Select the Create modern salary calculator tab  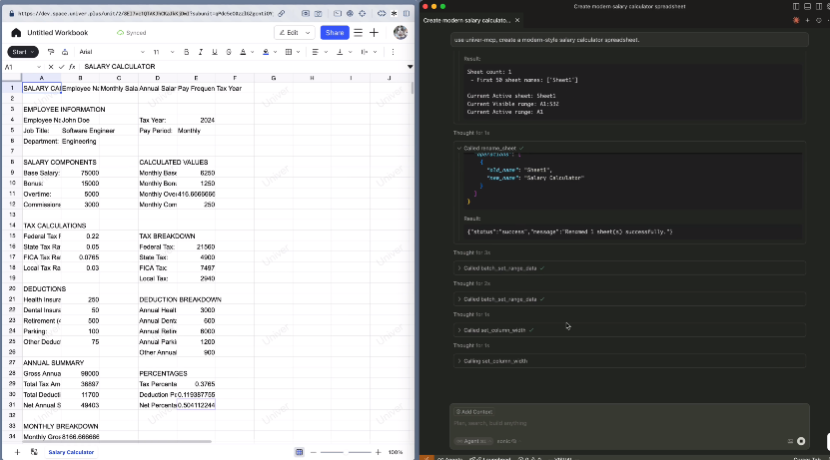[466, 20]
